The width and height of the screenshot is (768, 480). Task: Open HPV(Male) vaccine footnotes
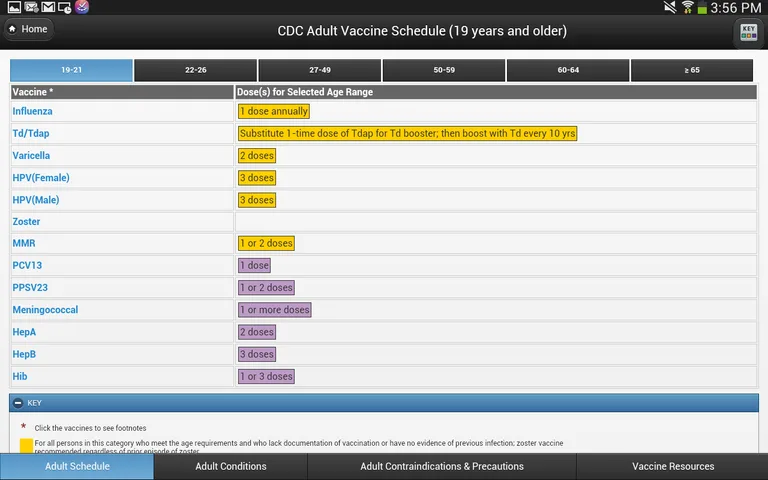[x=36, y=200]
